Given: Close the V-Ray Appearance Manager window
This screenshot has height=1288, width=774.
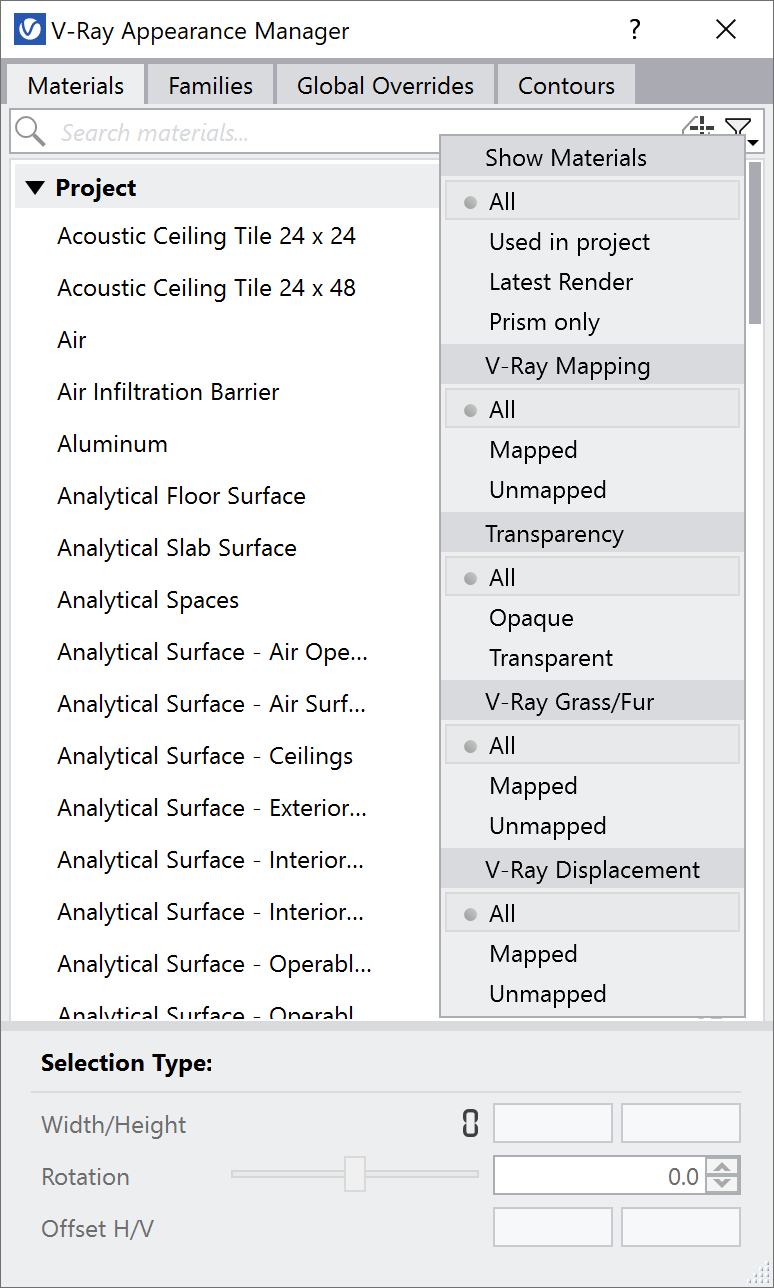Looking at the screenshot, I should coord(726,30).
